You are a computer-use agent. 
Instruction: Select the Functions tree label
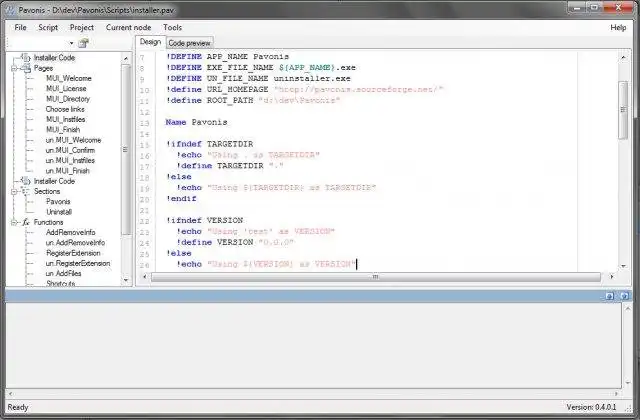[48, 222]
